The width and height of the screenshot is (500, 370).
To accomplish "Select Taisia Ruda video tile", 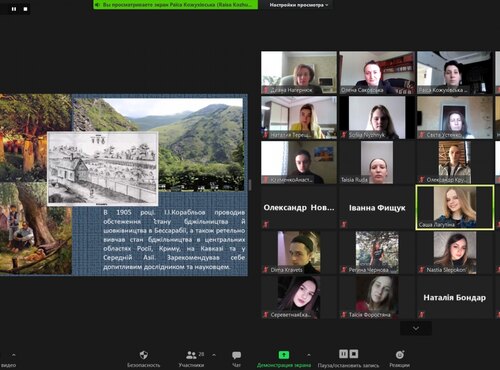I will pos(377,162).
